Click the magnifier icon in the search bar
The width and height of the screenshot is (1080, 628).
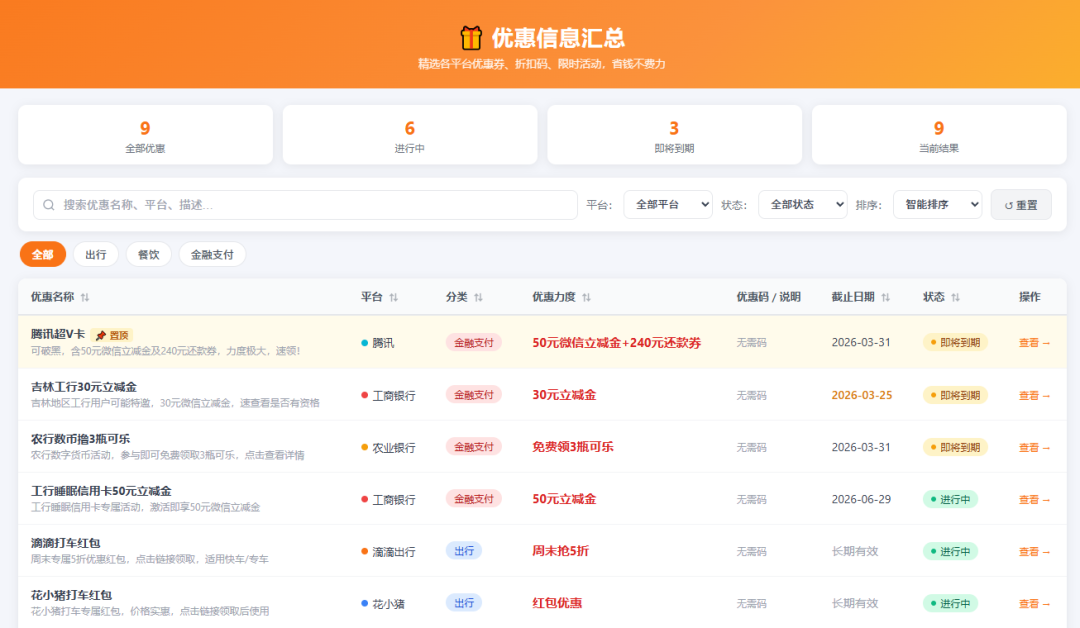(48, 204)
